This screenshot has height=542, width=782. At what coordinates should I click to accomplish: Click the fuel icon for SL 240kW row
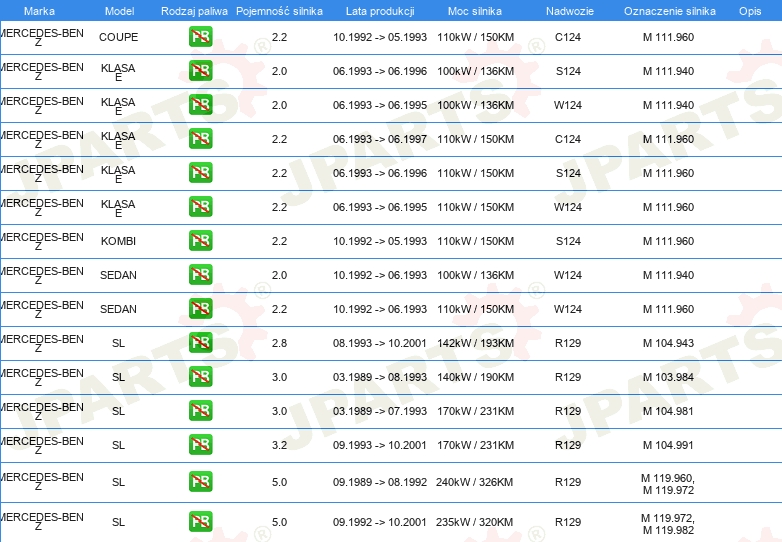click(200, 482)
